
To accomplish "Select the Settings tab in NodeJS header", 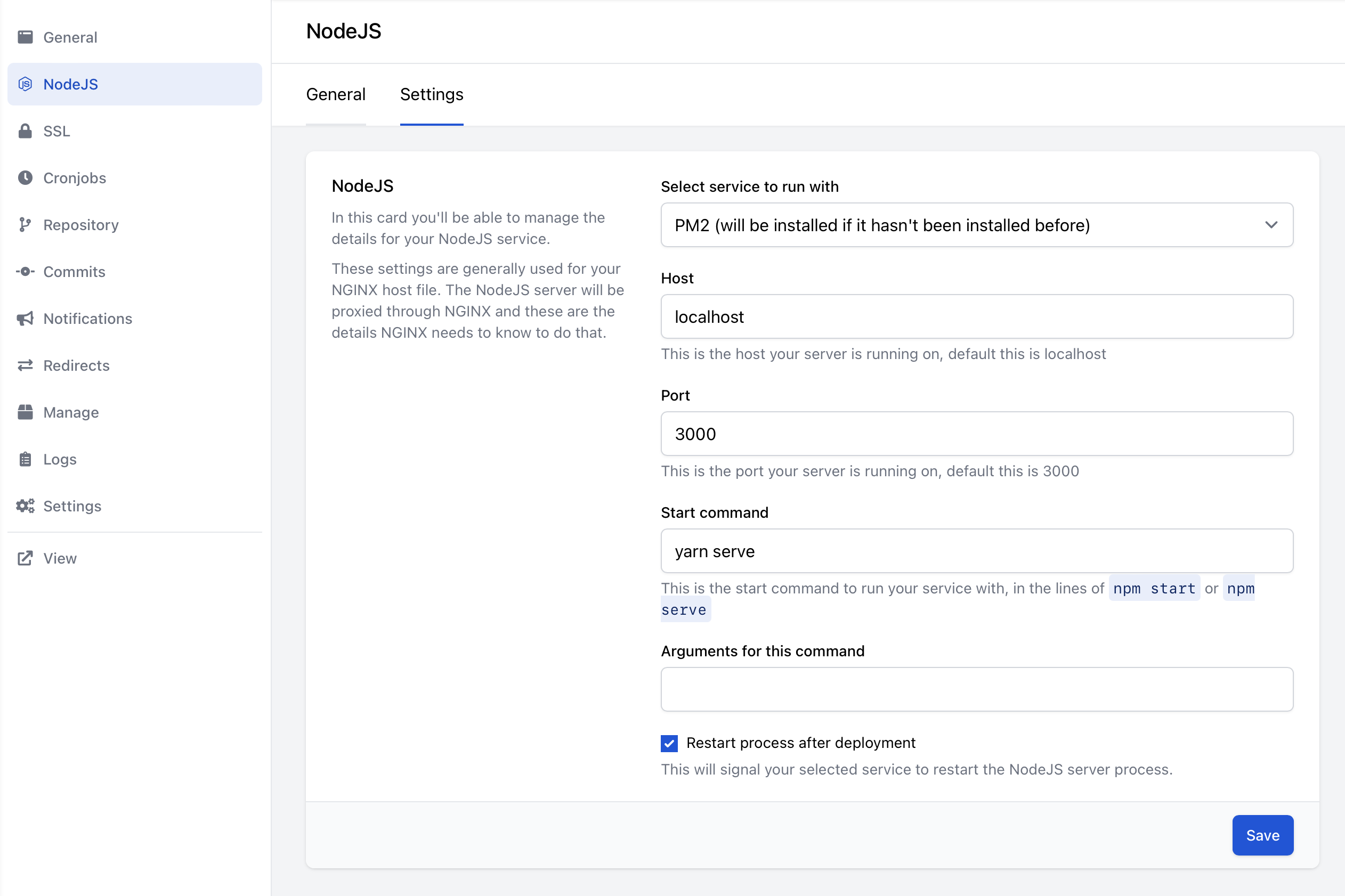I will (x=432, y=94).
